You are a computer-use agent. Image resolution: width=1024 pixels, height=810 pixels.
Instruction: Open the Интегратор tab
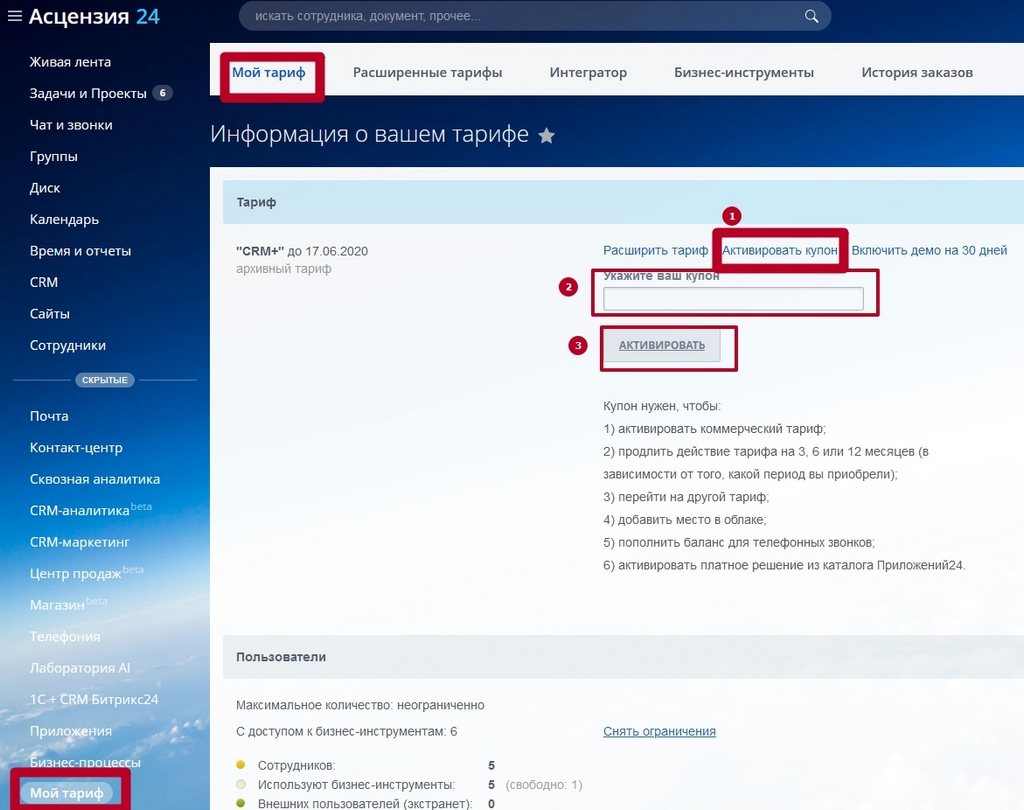pos(588,73)
